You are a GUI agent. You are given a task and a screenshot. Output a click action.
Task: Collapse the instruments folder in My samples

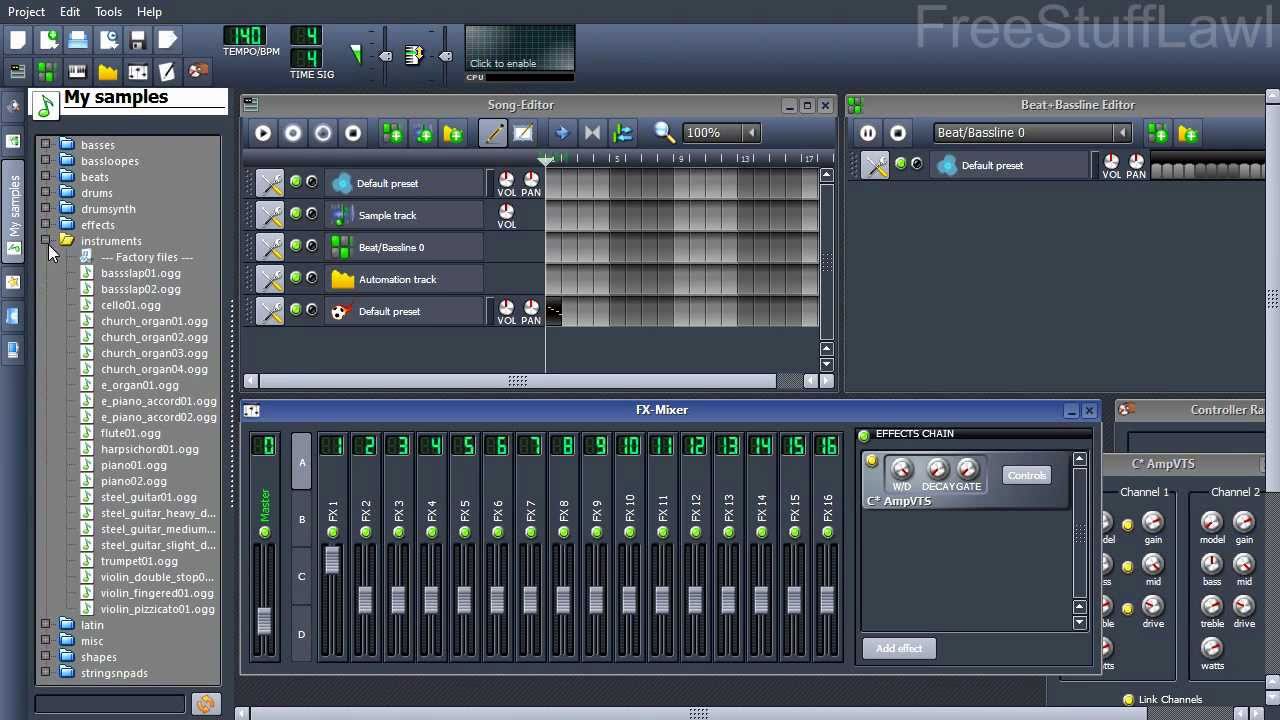click(46, 241)
